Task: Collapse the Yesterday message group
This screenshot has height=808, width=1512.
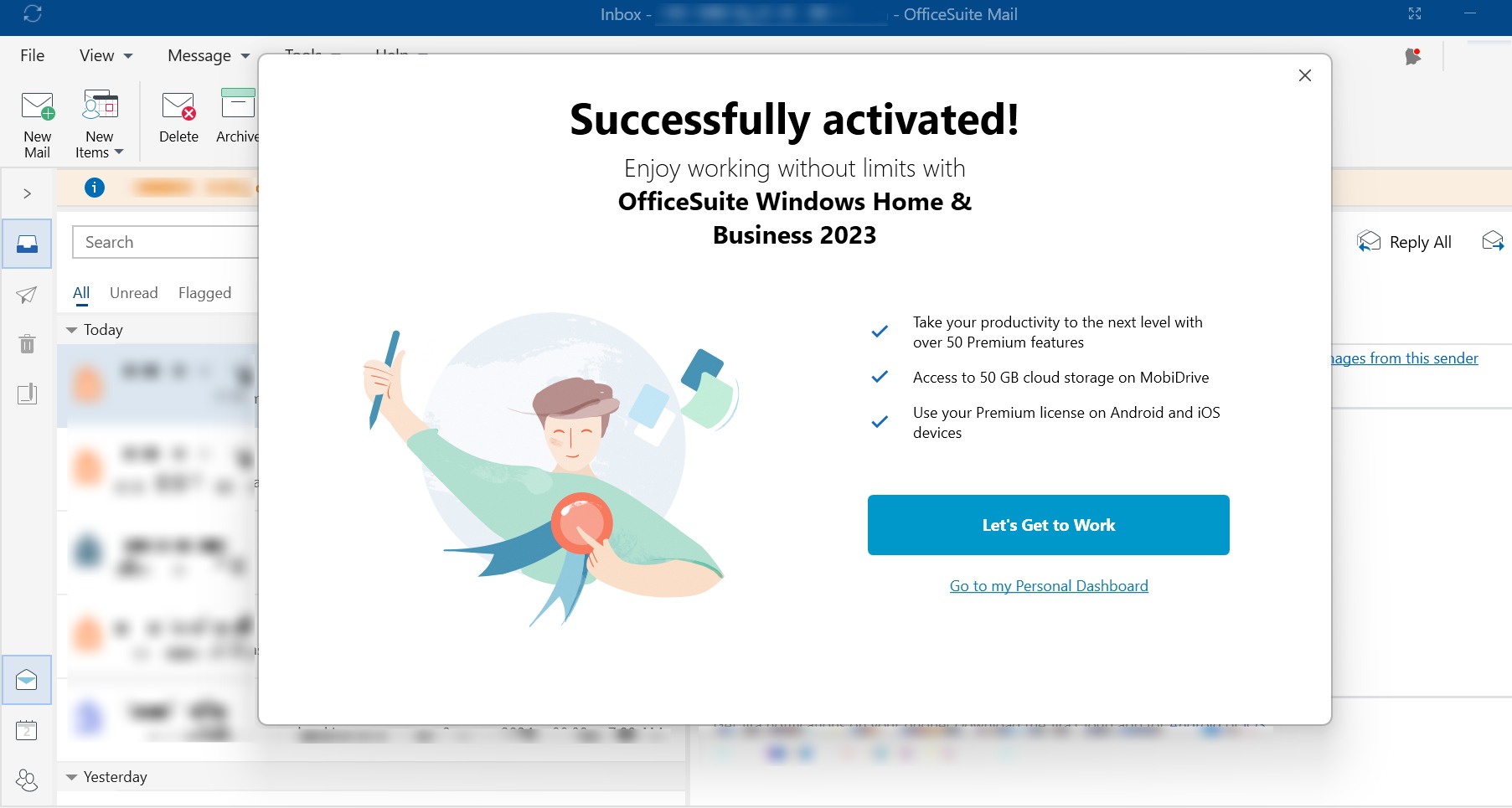Action: 72,777
